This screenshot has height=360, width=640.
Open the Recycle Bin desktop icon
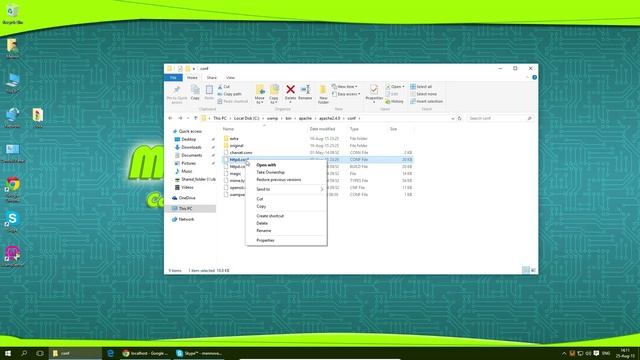click(12, 13)
